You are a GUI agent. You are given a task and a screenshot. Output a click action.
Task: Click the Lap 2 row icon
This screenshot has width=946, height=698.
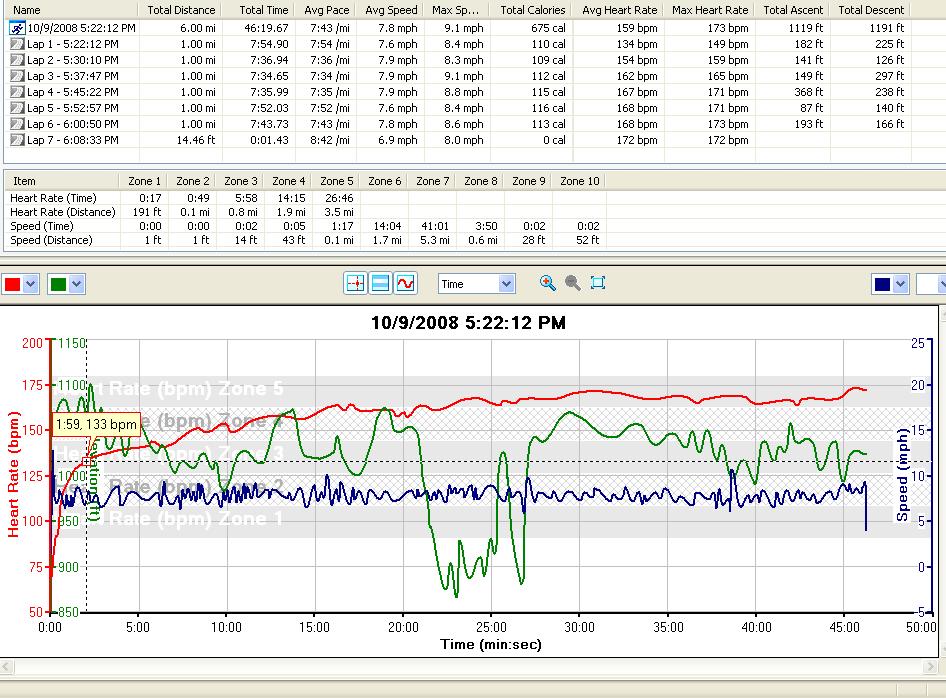[17, 60]
